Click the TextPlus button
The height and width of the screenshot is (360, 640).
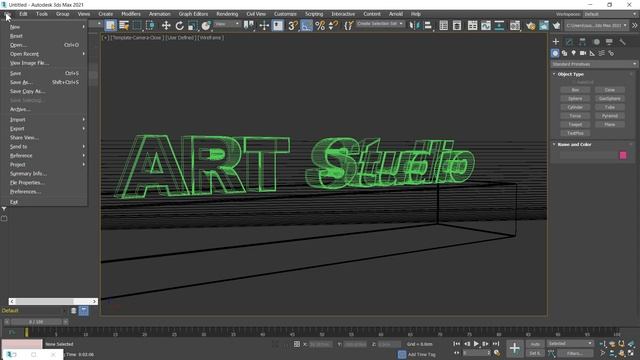pos(575,133)
